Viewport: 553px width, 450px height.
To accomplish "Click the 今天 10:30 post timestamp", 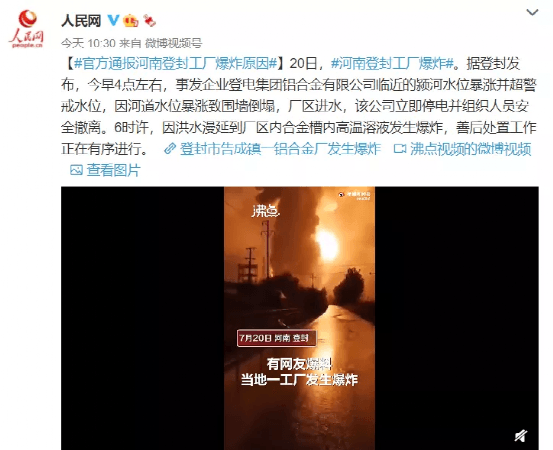I will point(88,43).
